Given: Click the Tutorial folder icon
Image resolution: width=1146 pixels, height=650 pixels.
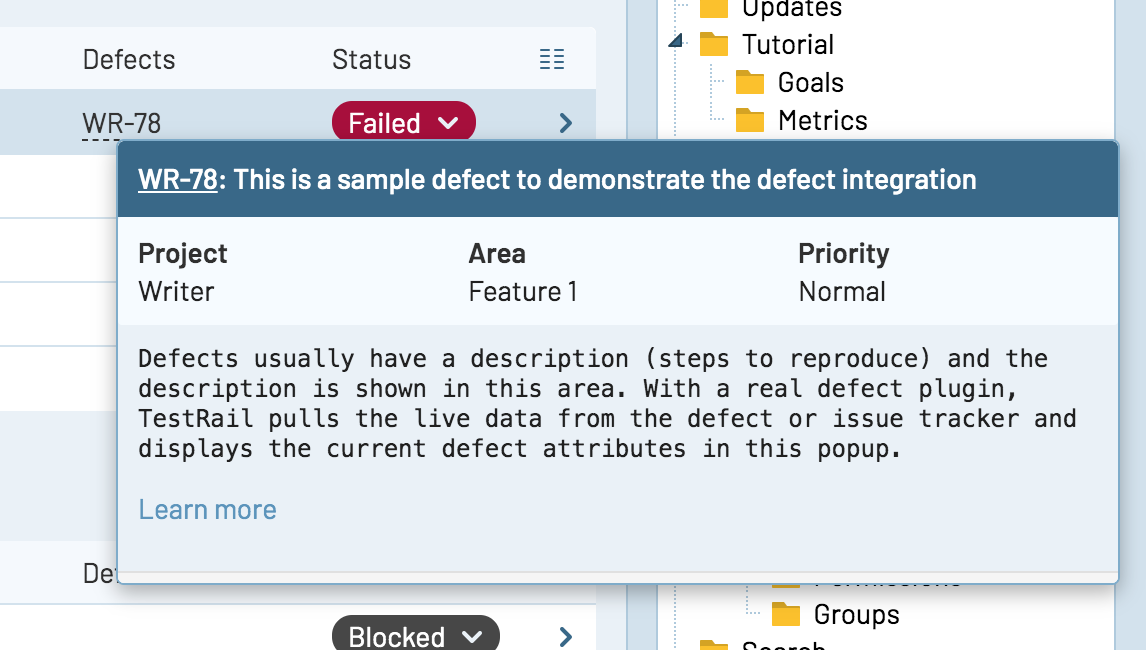Looking at the screenshot, I should click(714, 45).
